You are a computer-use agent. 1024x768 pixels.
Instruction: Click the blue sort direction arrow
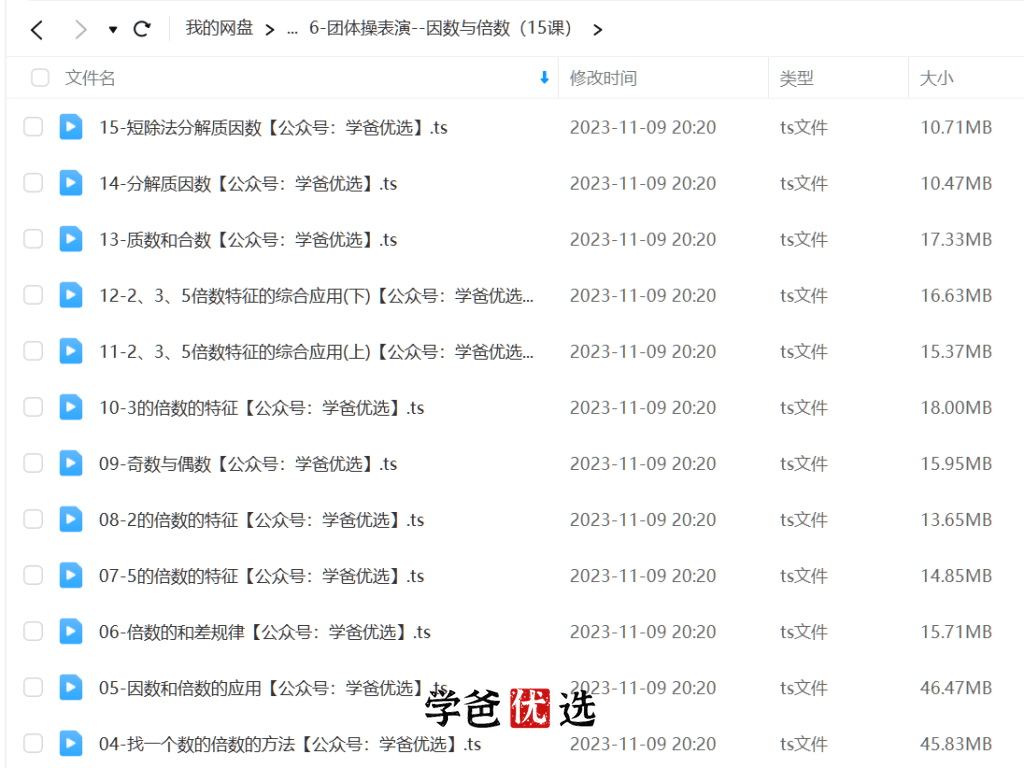[544, 78]
